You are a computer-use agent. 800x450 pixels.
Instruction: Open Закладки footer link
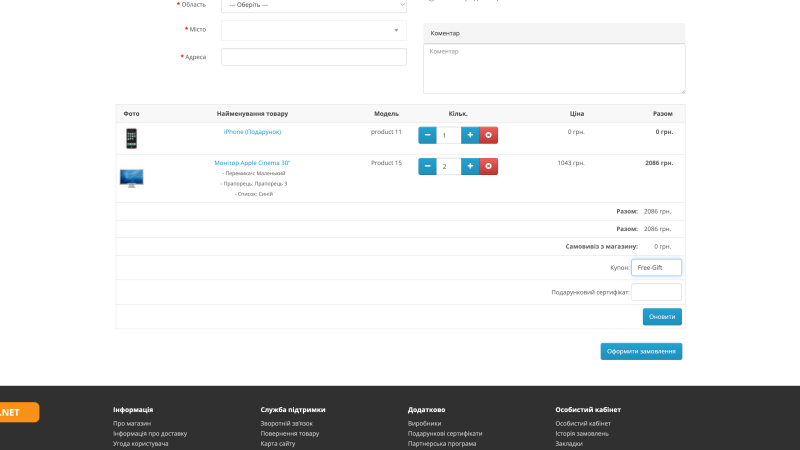pyautogui.click(x=569, y=444)
